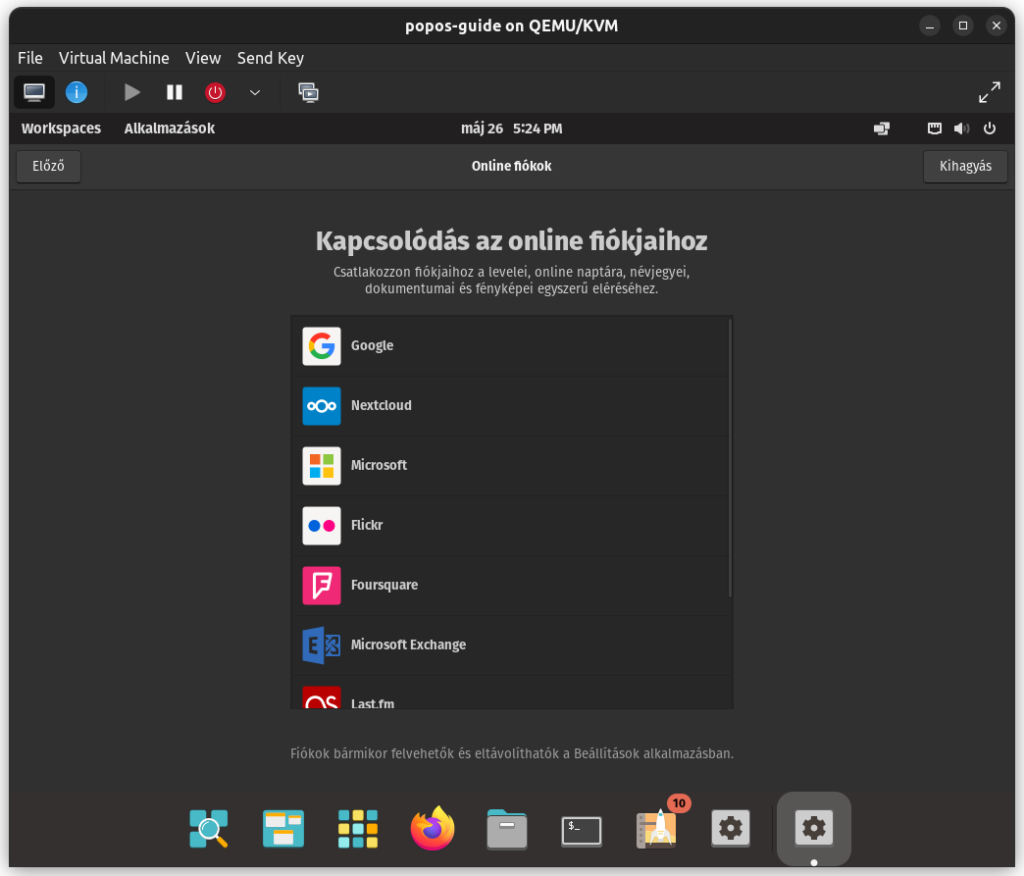Open the launcher search dock icon
The width and height of the screenshot is (1024, 876).
click(208, 829)
